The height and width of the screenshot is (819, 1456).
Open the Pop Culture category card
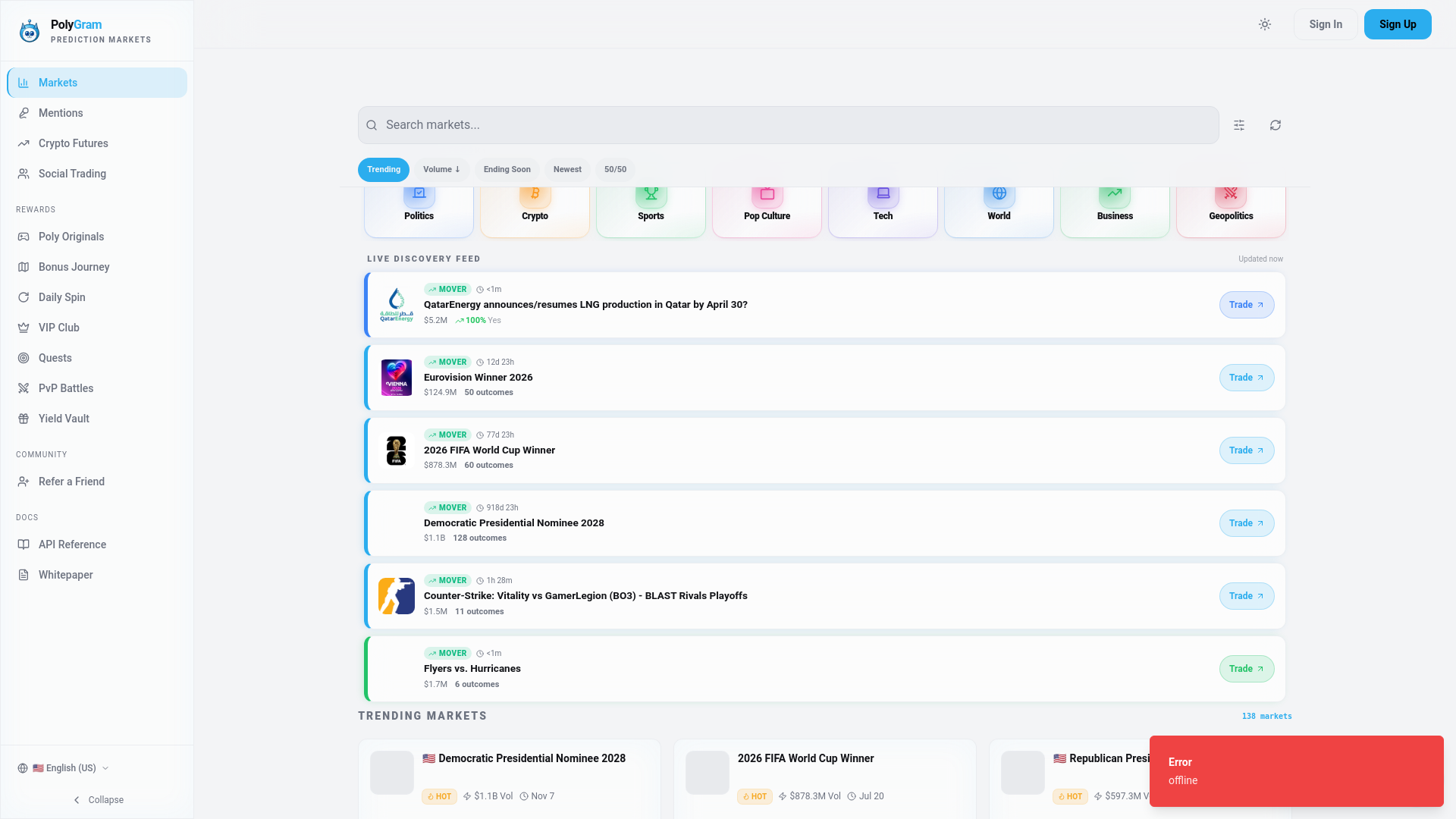767,212
